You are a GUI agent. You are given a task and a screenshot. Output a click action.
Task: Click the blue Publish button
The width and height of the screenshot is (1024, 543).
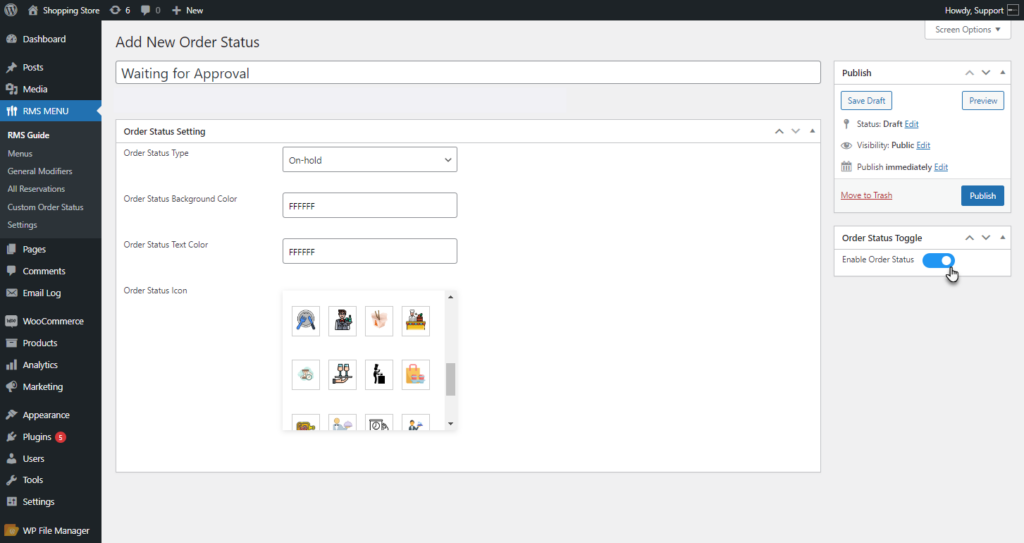(x=982, y=195)
